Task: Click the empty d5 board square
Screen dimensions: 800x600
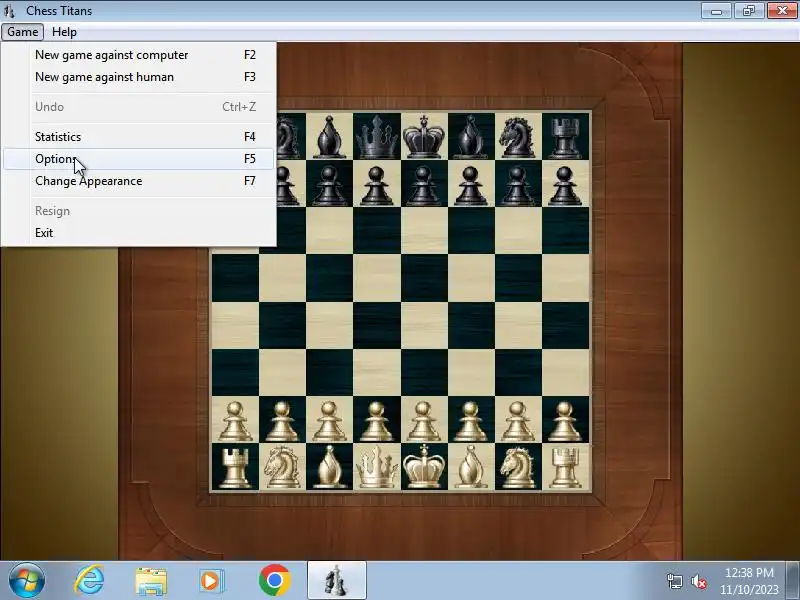Action: 377,278
